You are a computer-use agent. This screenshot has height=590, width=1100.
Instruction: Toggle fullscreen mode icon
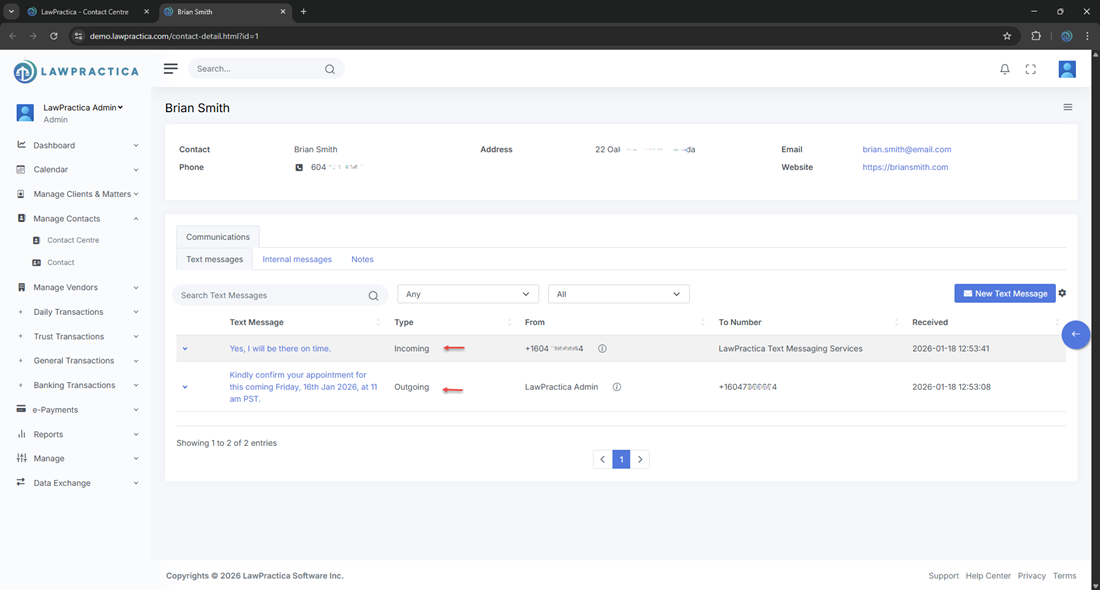coord(1031,69)
